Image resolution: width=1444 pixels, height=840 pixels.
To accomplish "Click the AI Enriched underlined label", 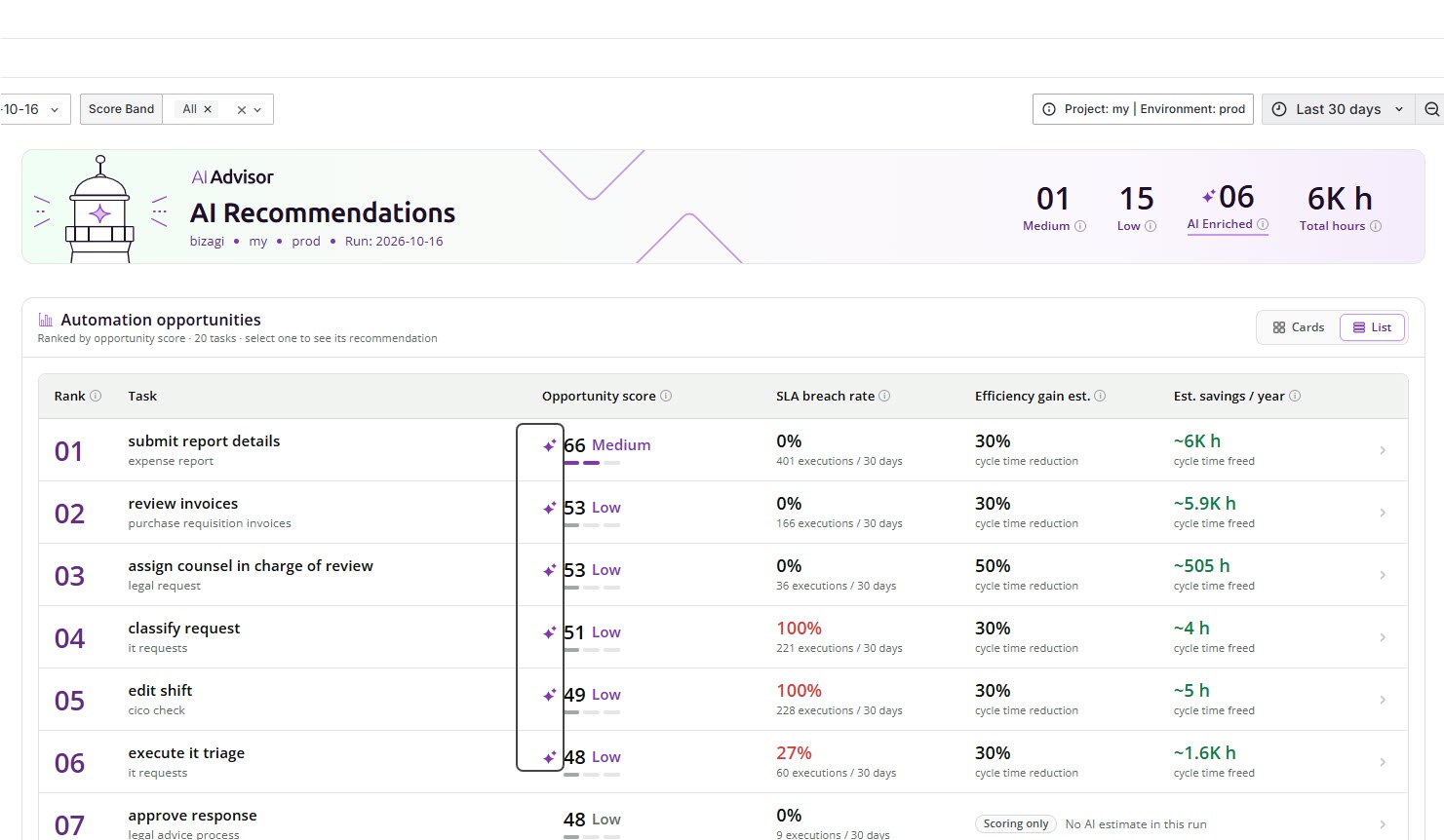I will [x=1219, y=224].
